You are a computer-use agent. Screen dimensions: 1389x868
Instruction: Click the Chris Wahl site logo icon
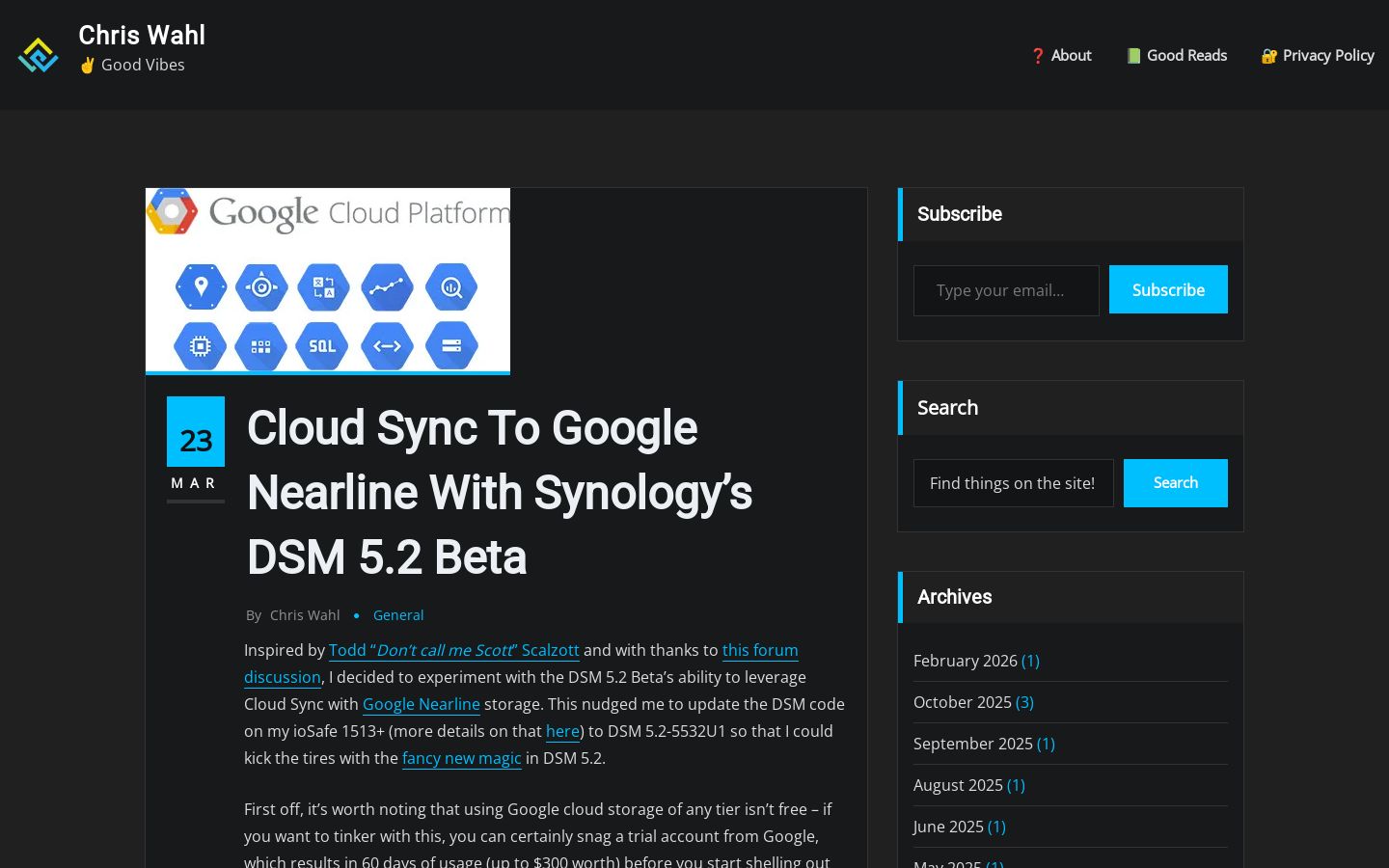tap(39, 55)
